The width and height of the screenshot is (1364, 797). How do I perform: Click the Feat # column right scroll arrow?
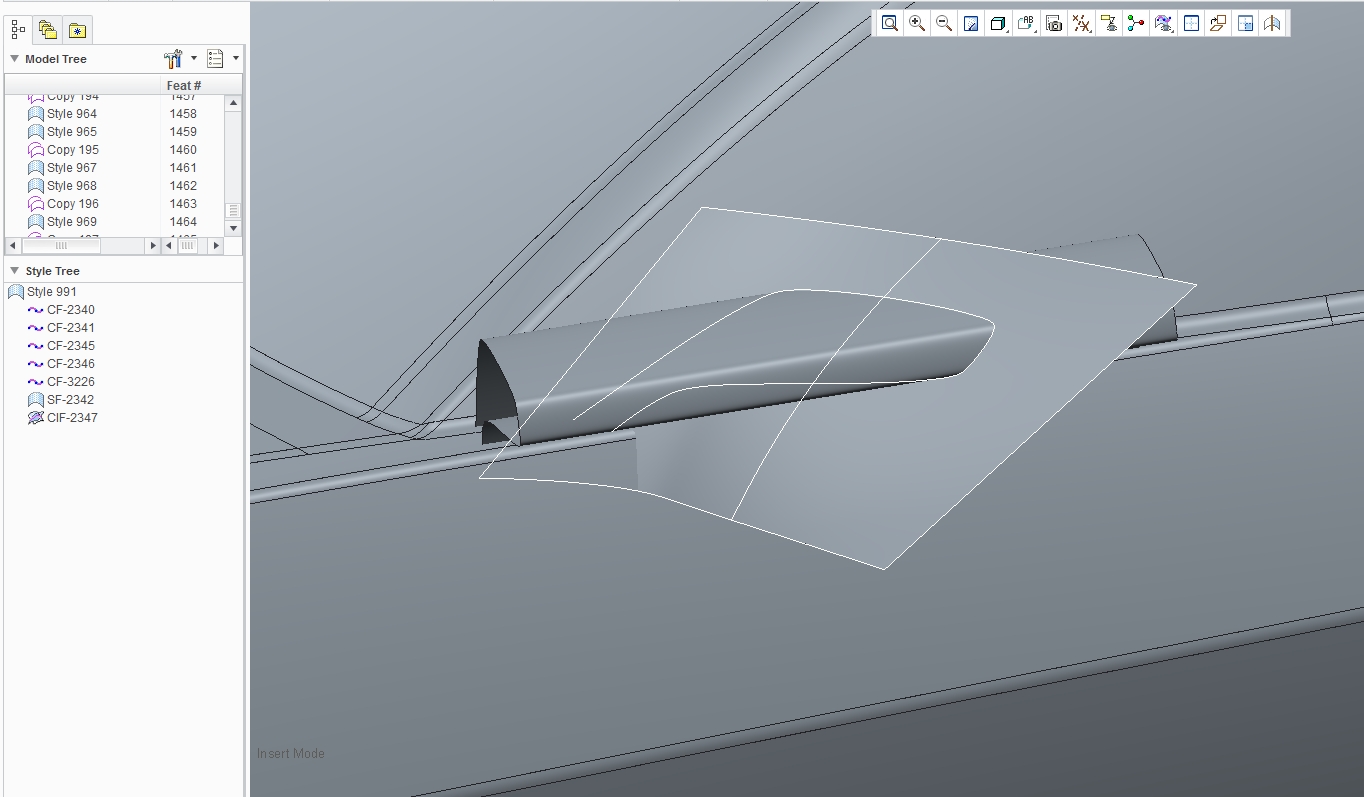coord(218,245)
